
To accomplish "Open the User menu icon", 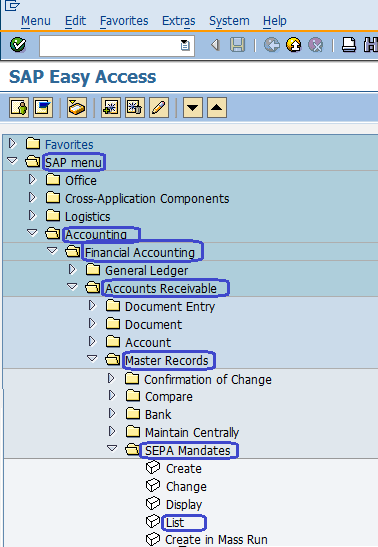I will (x=19, y=107).
